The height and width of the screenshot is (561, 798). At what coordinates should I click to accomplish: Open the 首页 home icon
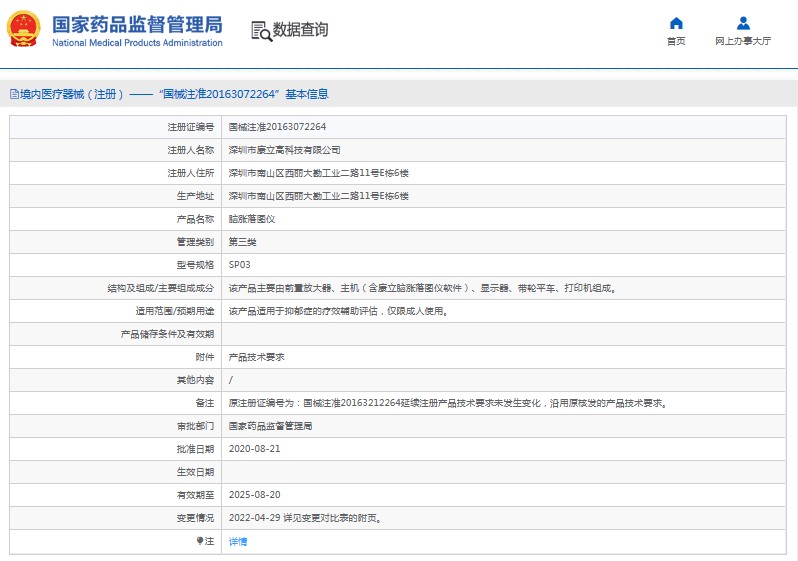(x=676, y=23)
